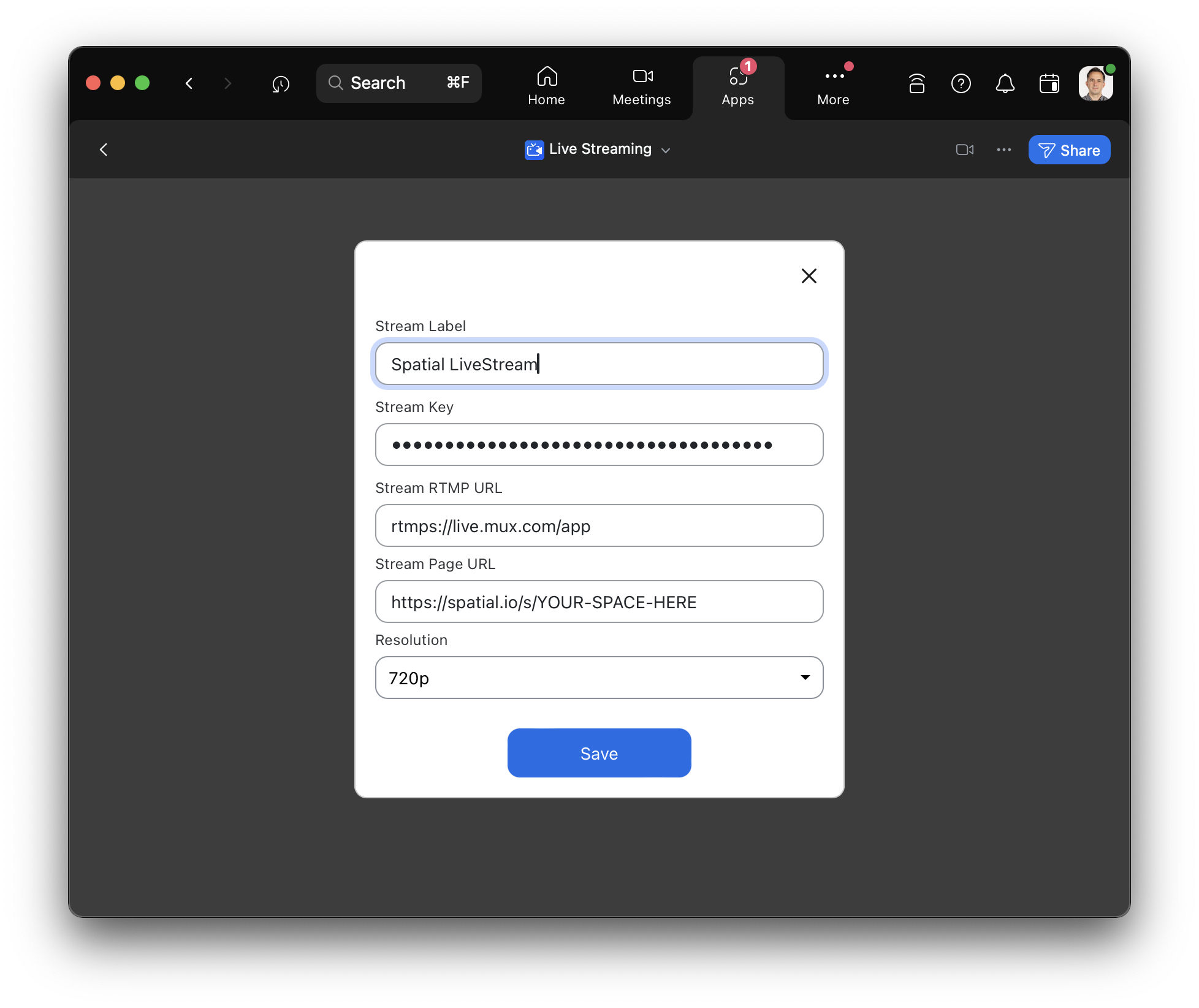Switch to the Meetings tab

click(641, 87)
